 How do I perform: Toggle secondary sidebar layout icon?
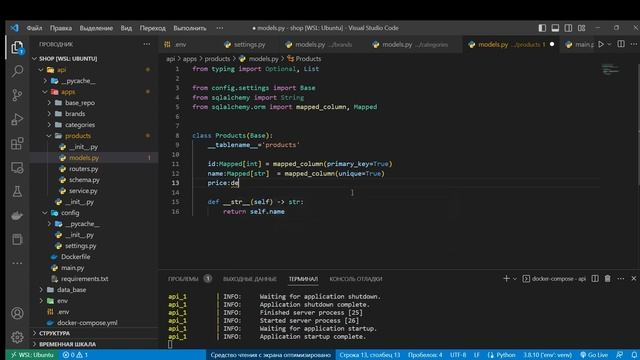pyautogui.click(x=568, y=28)
